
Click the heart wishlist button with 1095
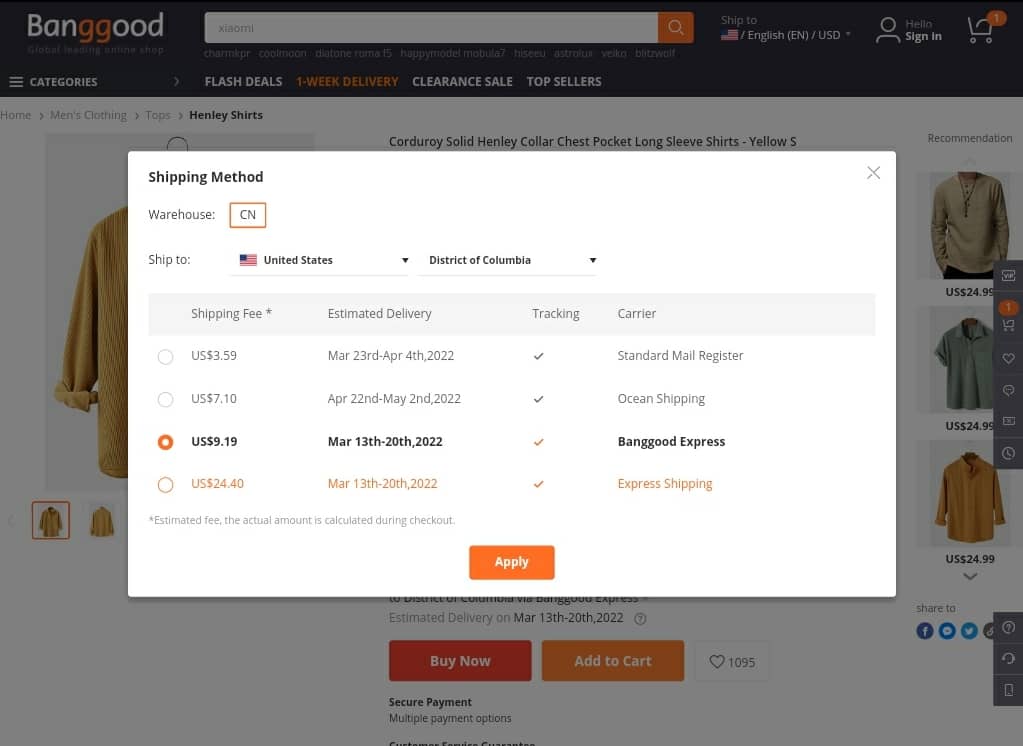[x=731, y=662]
